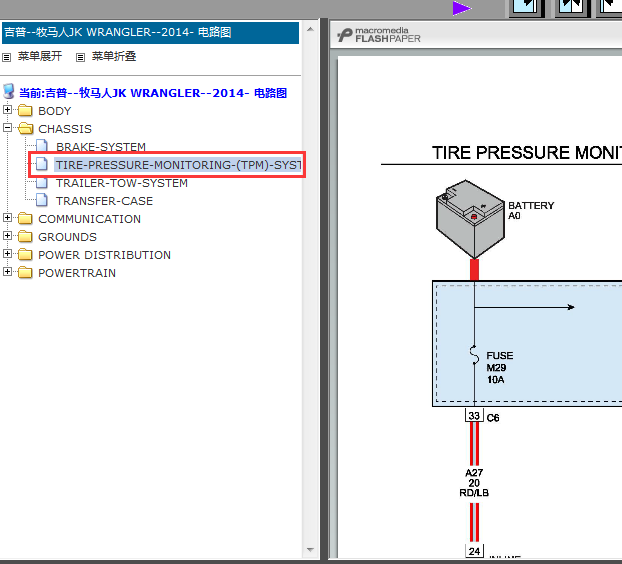Select the POWERTRAIN folder label

click(77, 273)
